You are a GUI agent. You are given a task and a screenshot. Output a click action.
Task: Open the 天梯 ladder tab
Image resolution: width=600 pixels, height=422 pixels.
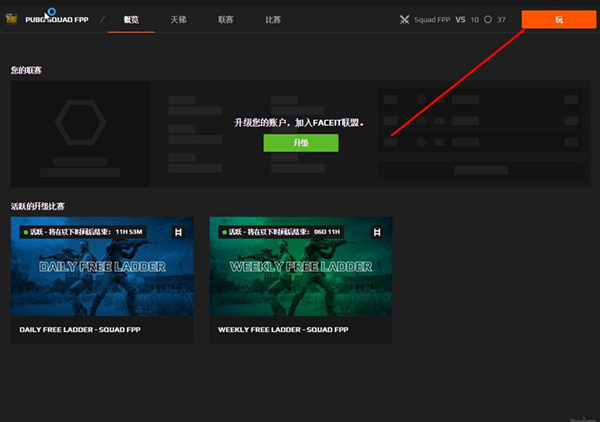(x=178, y=20)
